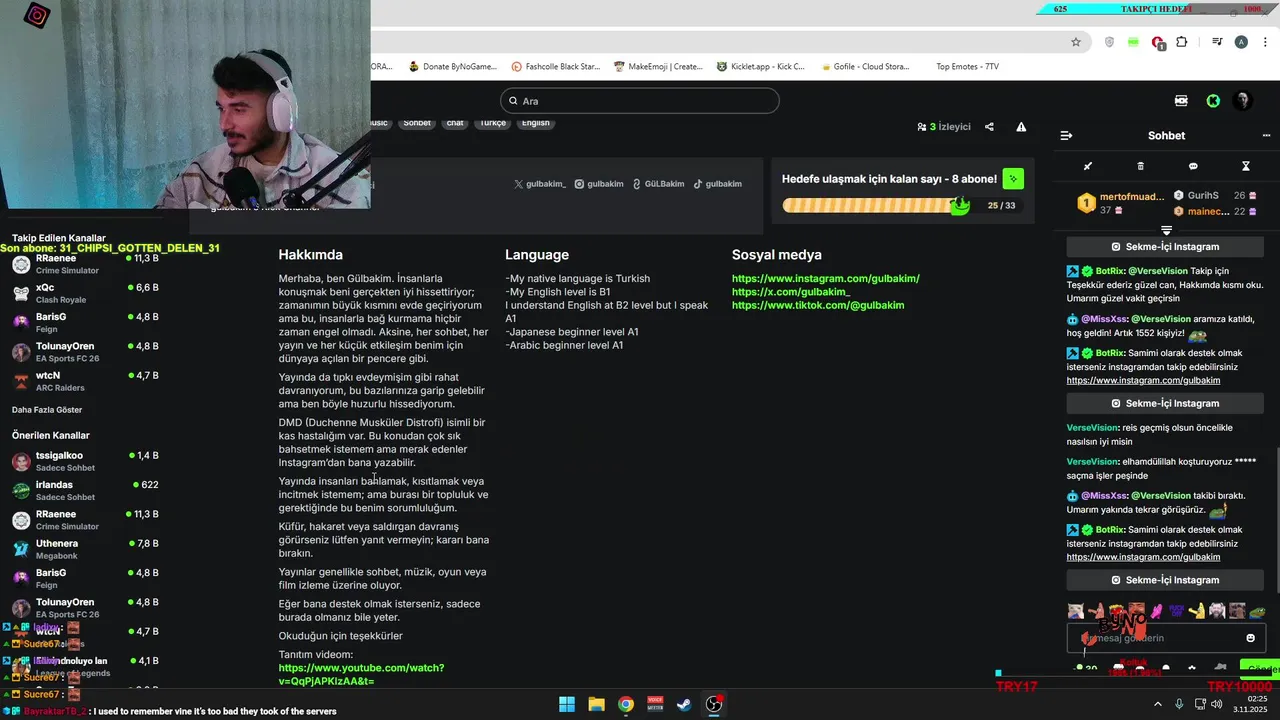
Task: Open the tiktok.com/@gulbakim link
Action: pos(818,305)
